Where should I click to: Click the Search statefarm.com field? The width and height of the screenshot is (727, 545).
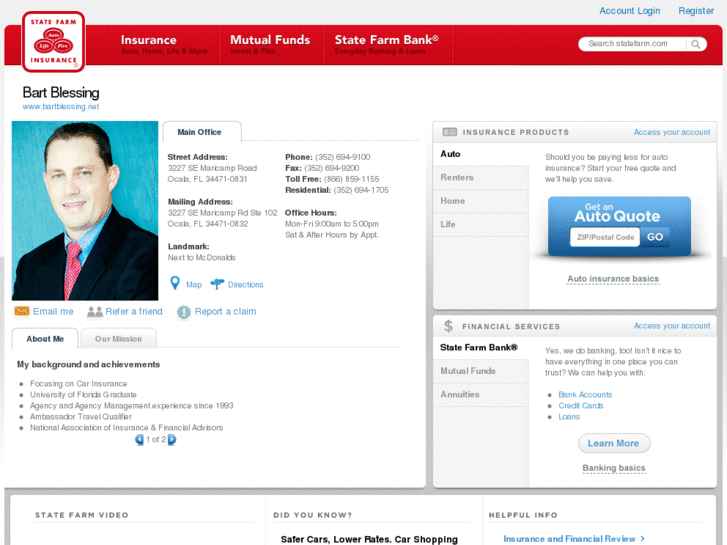[633, 44]
